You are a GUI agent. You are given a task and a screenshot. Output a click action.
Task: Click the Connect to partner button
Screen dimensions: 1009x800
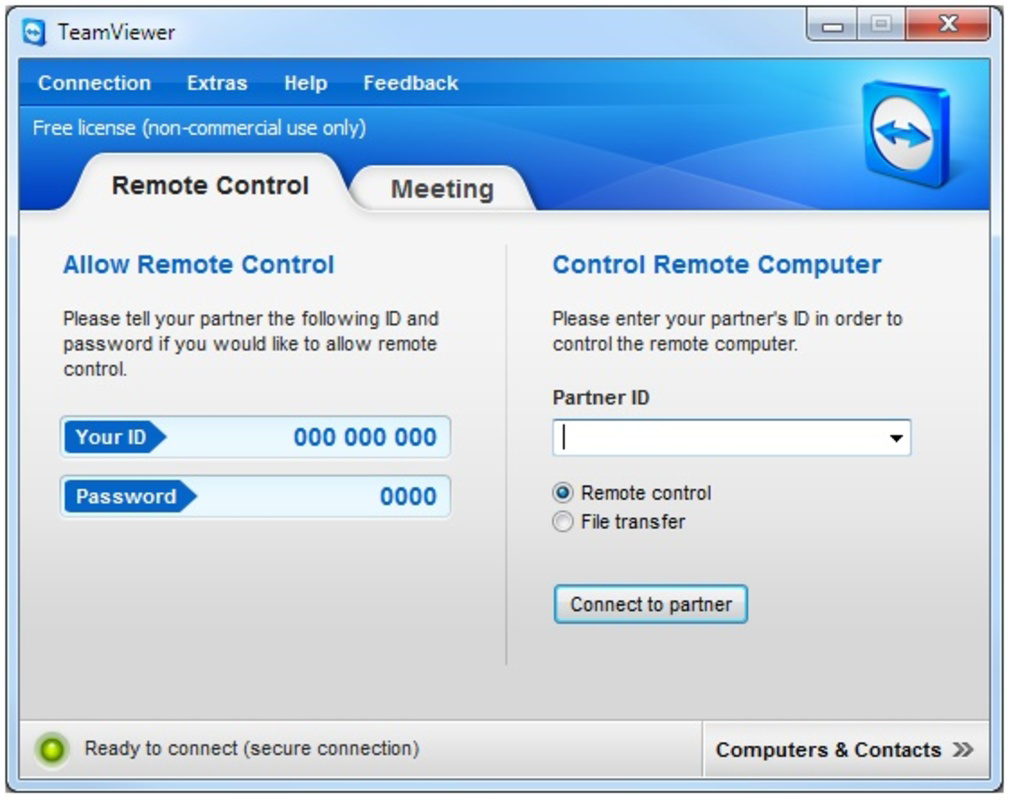pos(650,603)
